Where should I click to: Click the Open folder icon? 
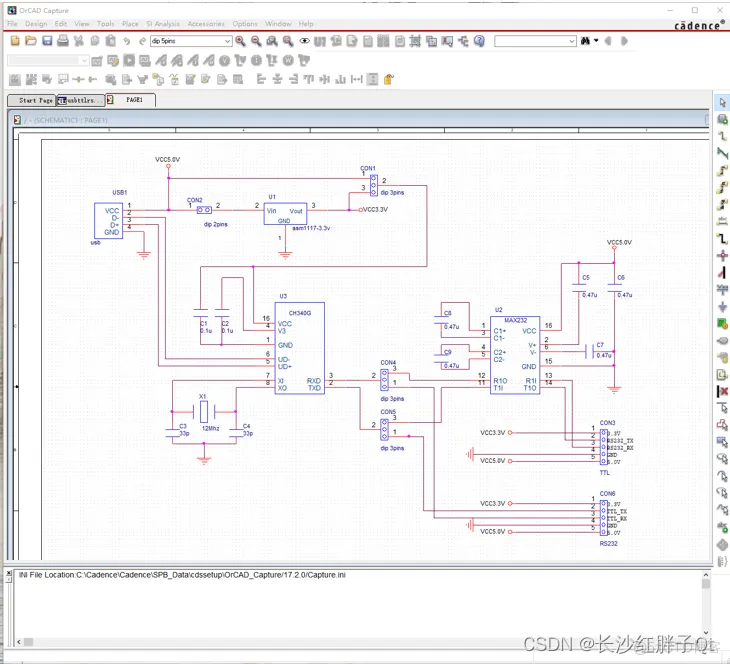[x=31, y=41]
